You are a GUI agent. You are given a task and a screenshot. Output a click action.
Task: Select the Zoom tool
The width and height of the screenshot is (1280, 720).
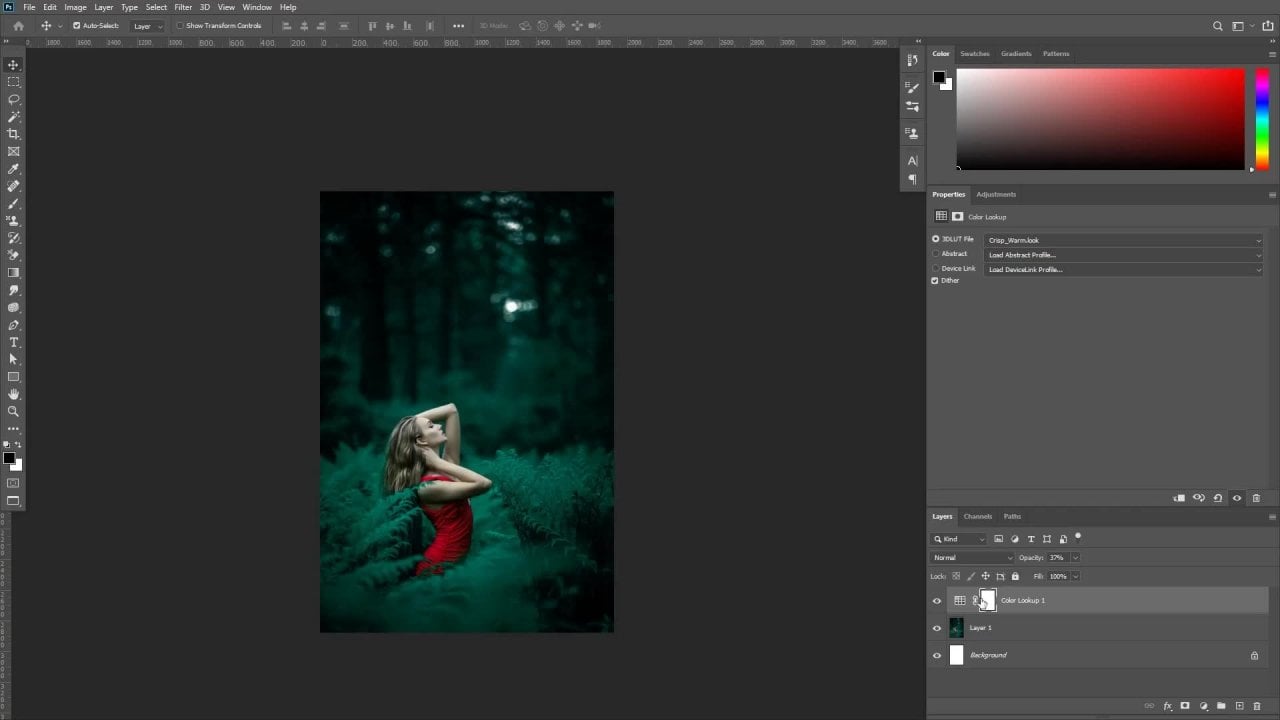coord(13,411)
